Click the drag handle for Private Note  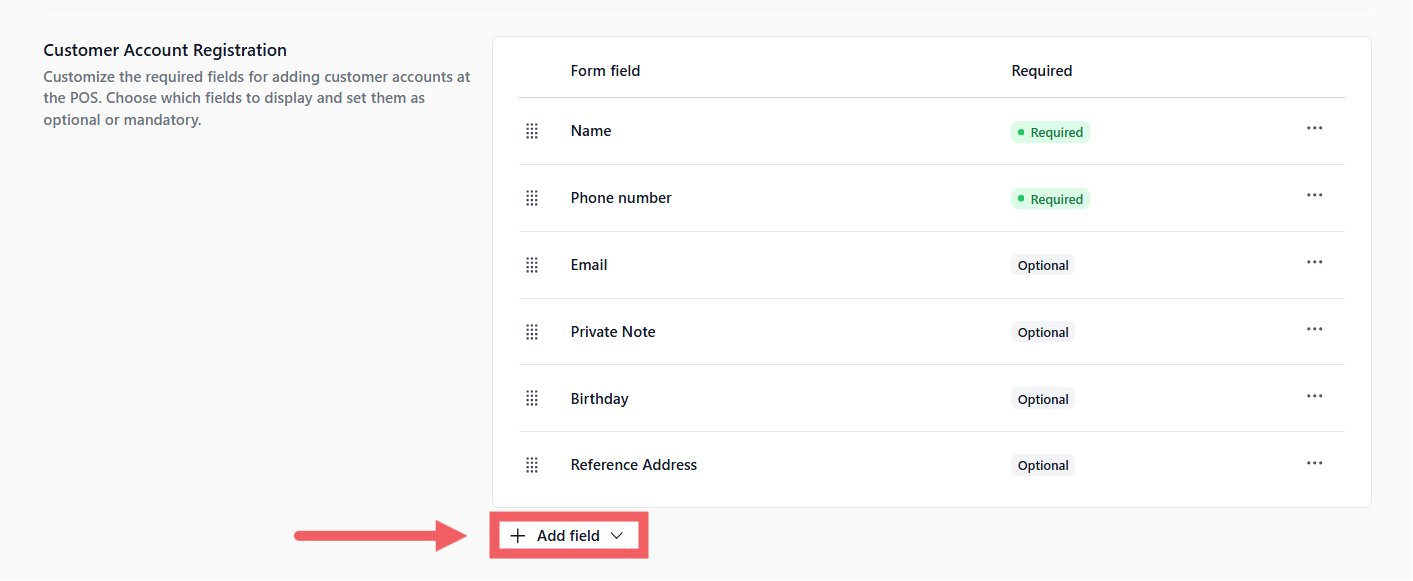click(532, 332)
